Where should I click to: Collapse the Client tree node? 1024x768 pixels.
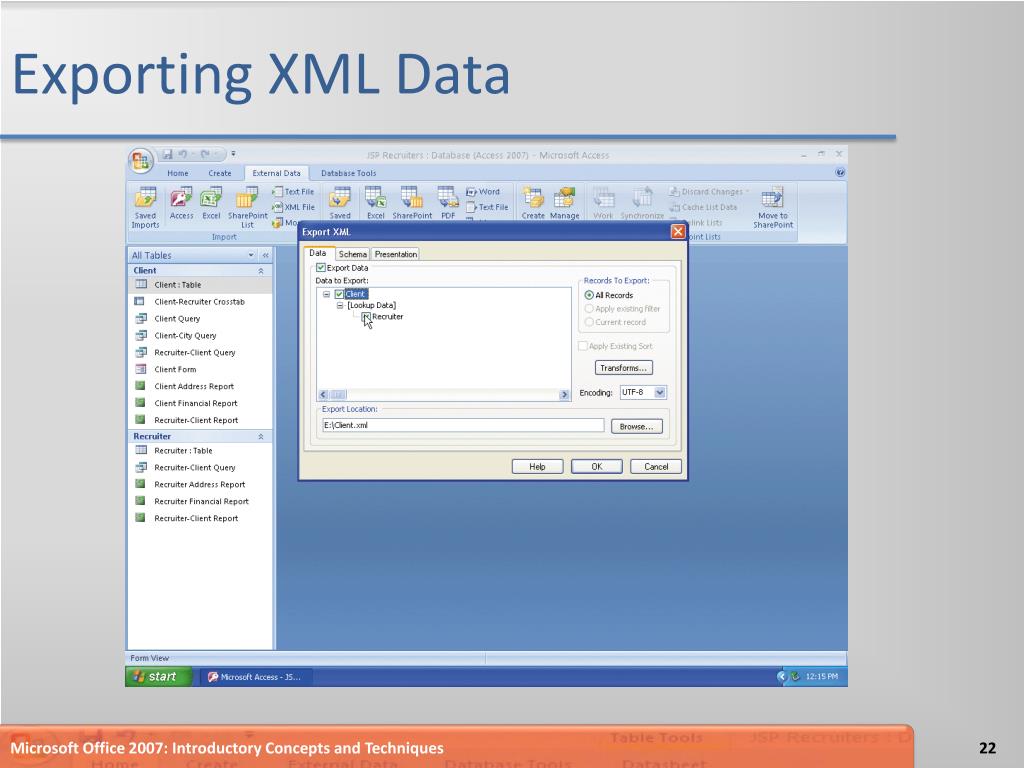click(x=327, y=295)
